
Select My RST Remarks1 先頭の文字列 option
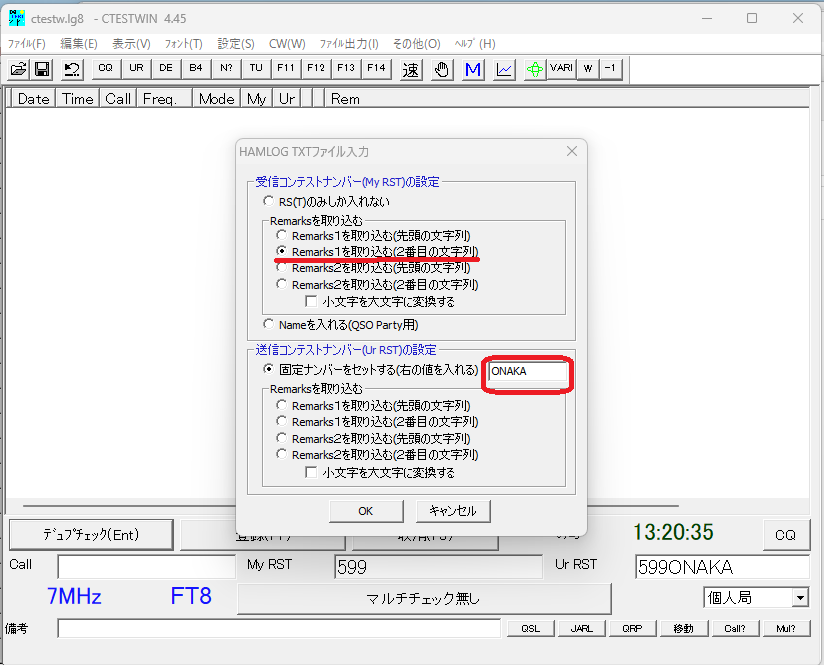tap(282, 235)
